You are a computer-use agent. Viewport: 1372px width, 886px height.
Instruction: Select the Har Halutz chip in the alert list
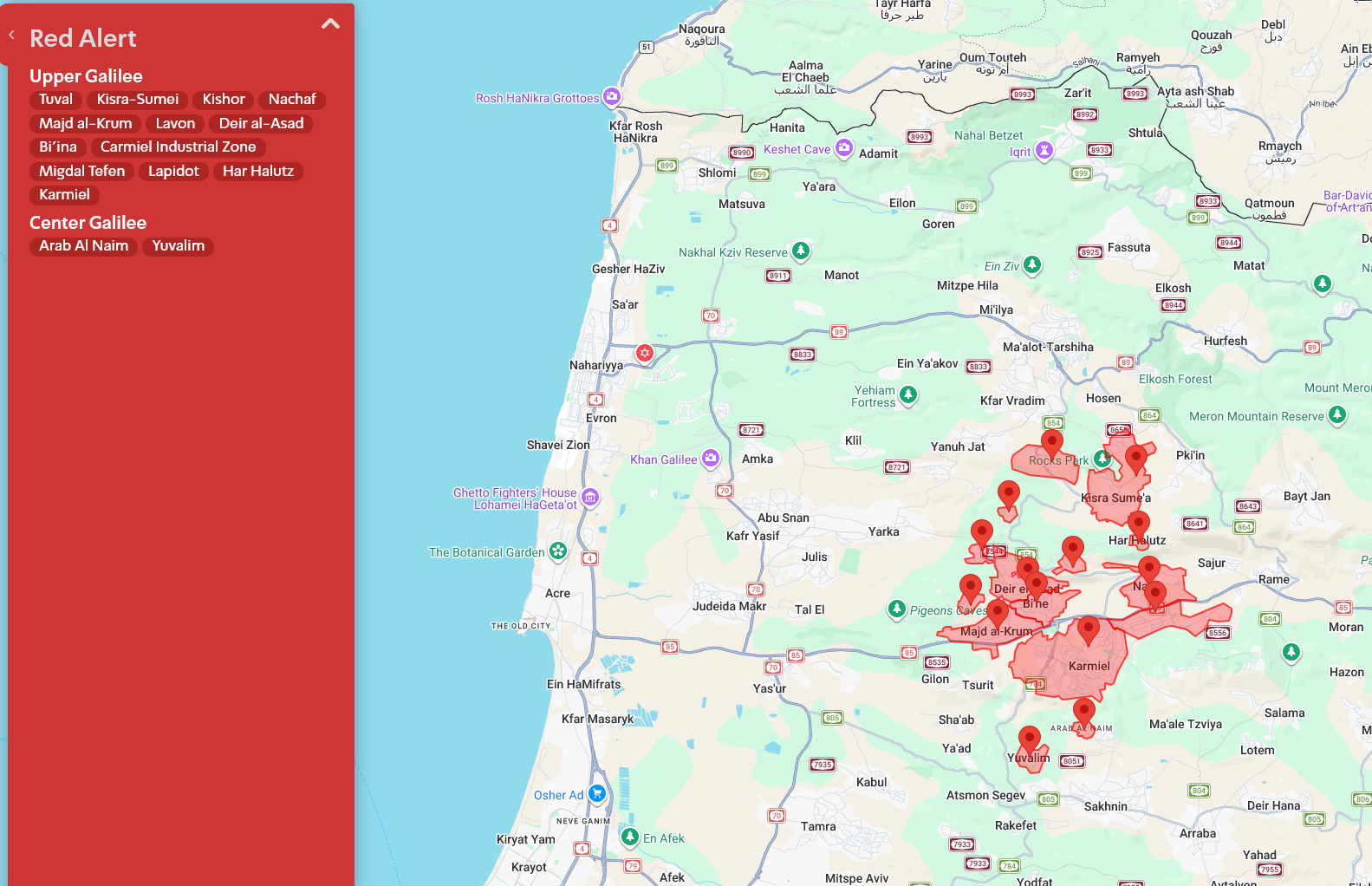[257, 172]
